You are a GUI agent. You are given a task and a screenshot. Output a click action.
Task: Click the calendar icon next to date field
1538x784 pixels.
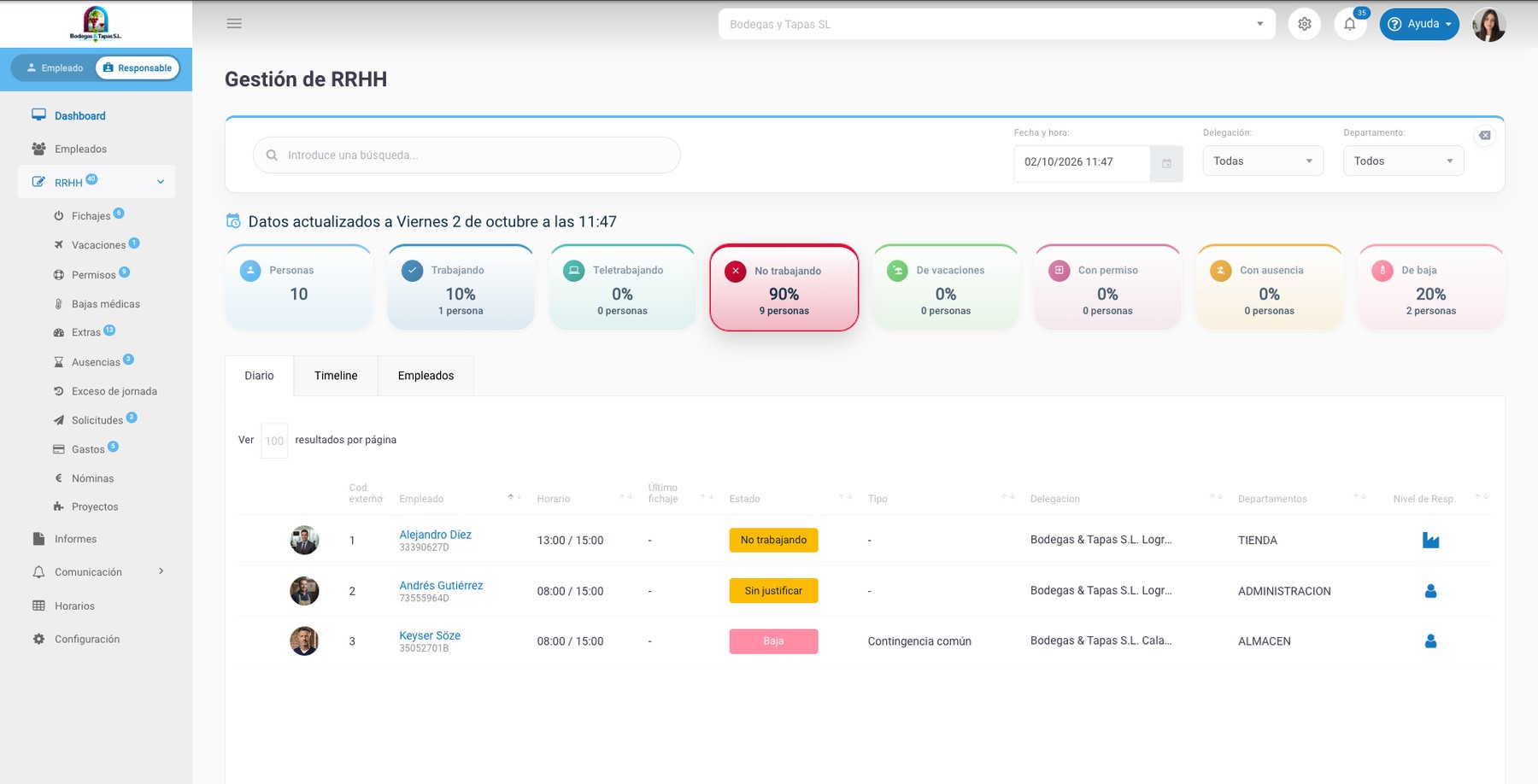pos(1166,162)
